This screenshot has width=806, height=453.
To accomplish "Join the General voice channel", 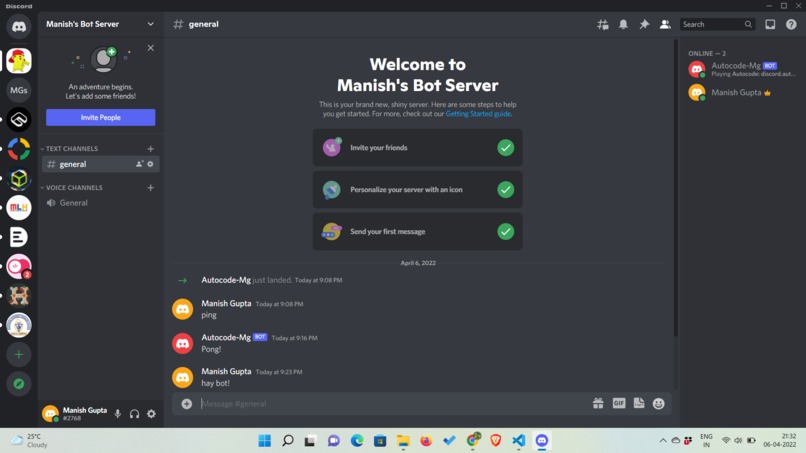I will pyautogui.click(x=101, y=203).
